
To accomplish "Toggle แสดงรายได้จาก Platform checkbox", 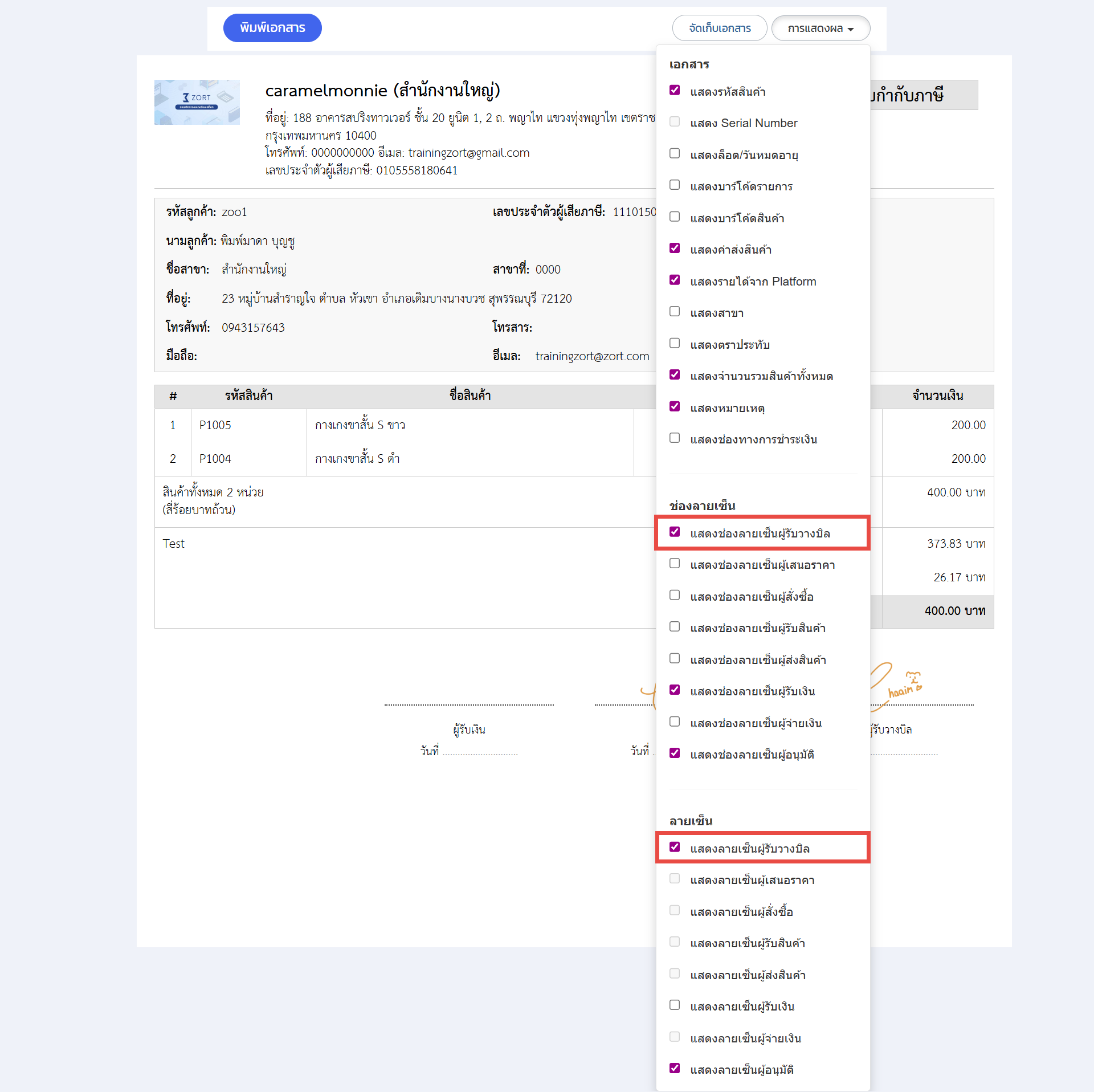I will 675,280.
